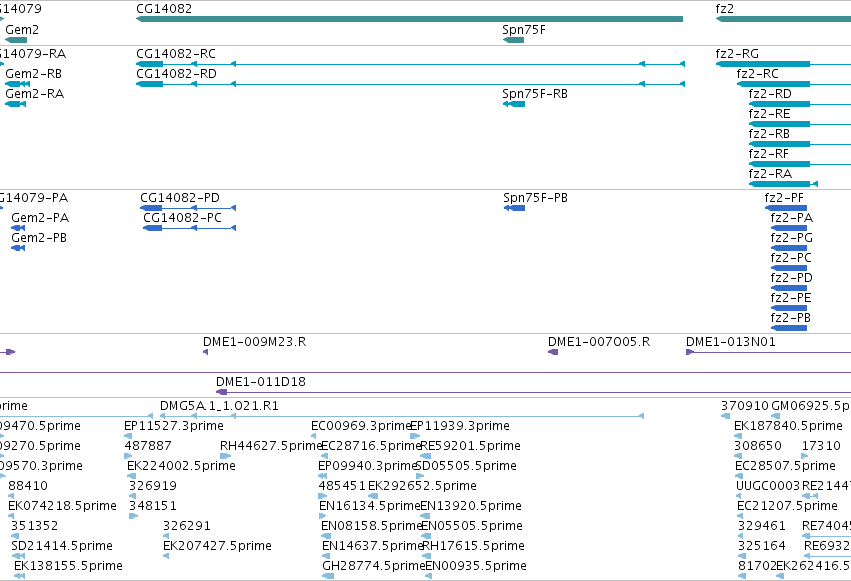Image resolution: width=851 pixels, height=581 pixels.
Task: Select the RH17615.5prime feature
Action: click(x=427, y=557)
